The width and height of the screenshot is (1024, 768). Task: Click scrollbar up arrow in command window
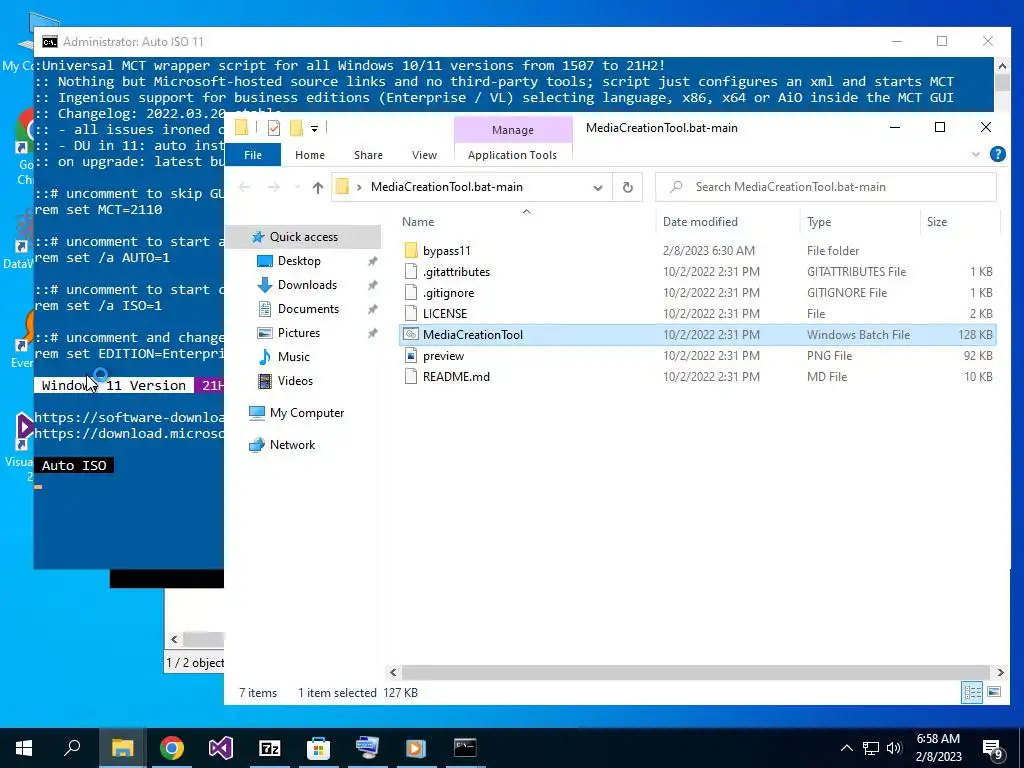click(1001, 65)
